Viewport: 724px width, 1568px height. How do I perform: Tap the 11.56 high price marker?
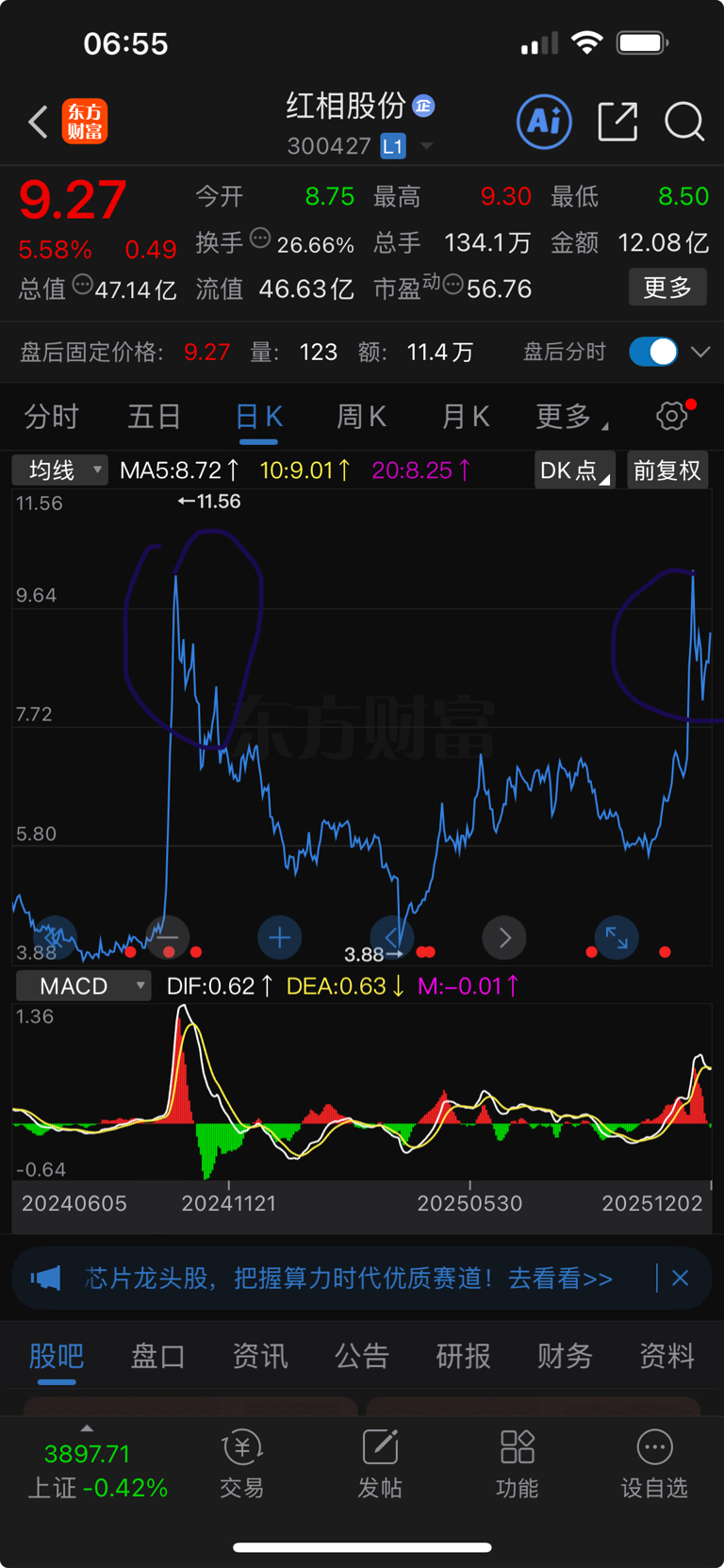[209, 502]
